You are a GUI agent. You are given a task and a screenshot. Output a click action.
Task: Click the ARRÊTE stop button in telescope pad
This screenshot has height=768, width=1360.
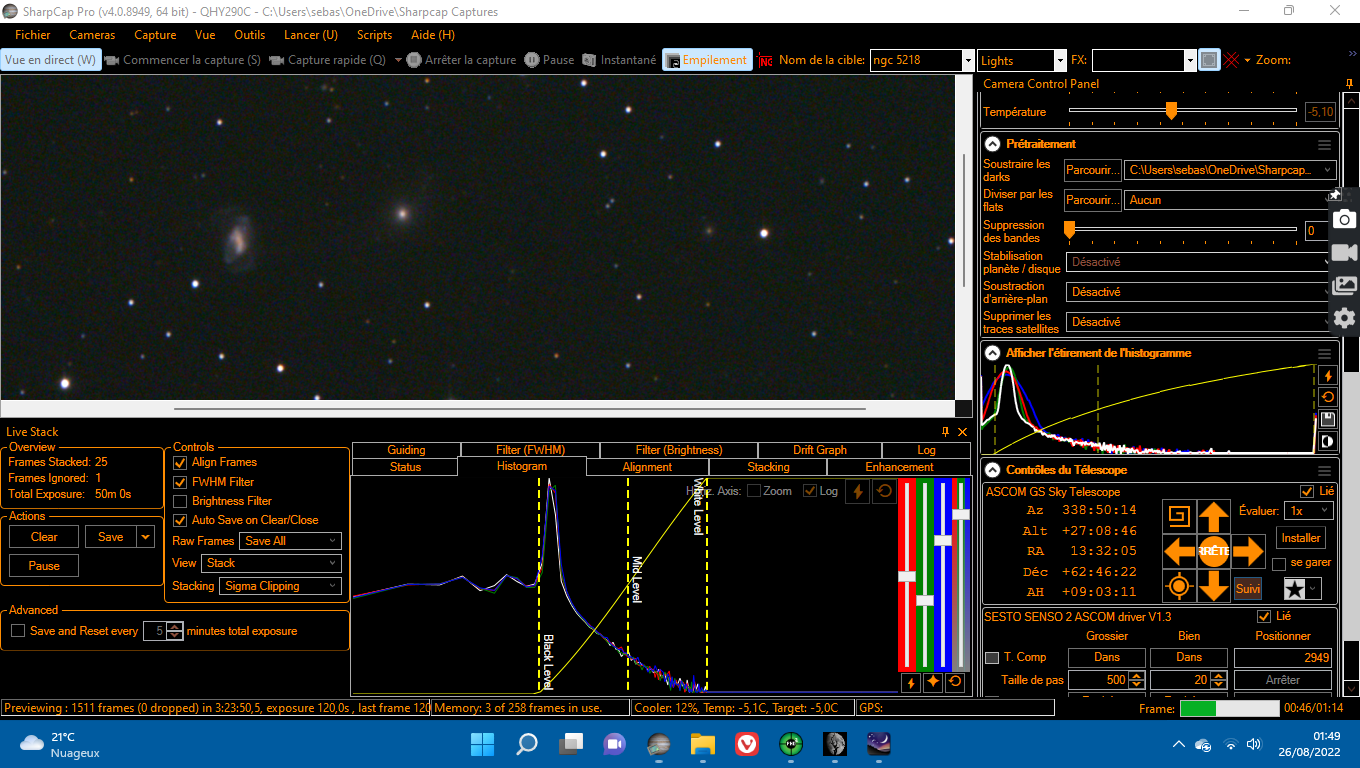(x=1213, y=551)
